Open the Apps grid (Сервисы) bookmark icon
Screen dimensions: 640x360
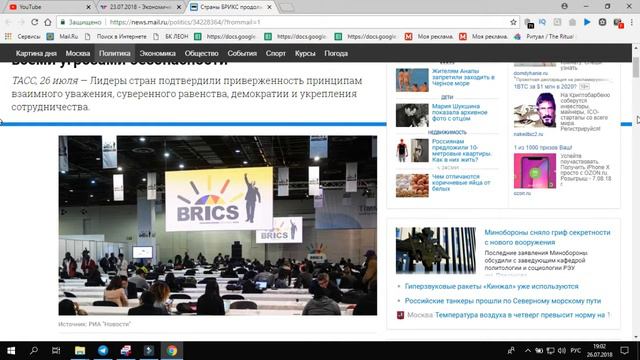click(x=8, y=36)
